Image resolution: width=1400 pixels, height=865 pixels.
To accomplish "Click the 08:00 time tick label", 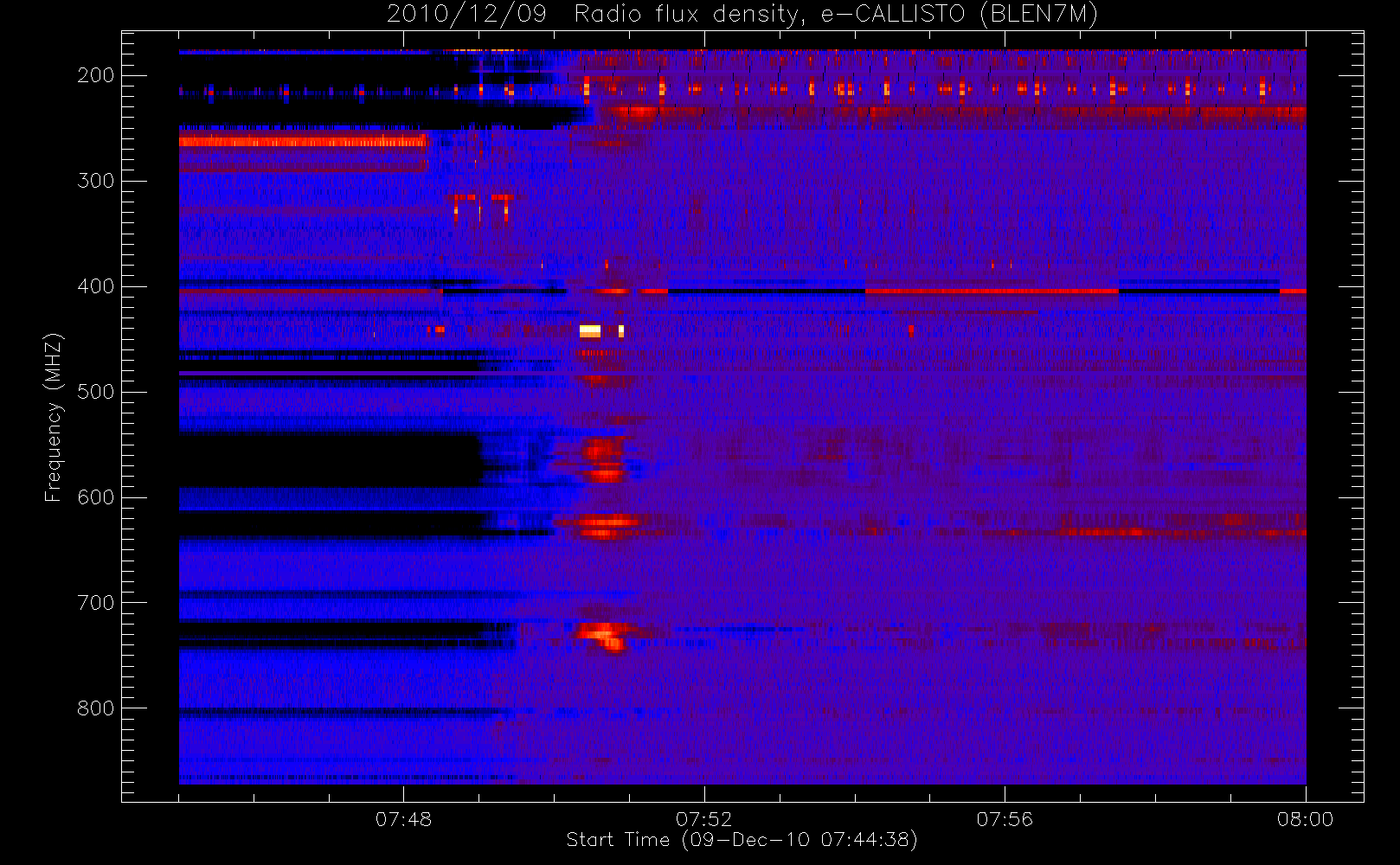I will click(1305, 819).
